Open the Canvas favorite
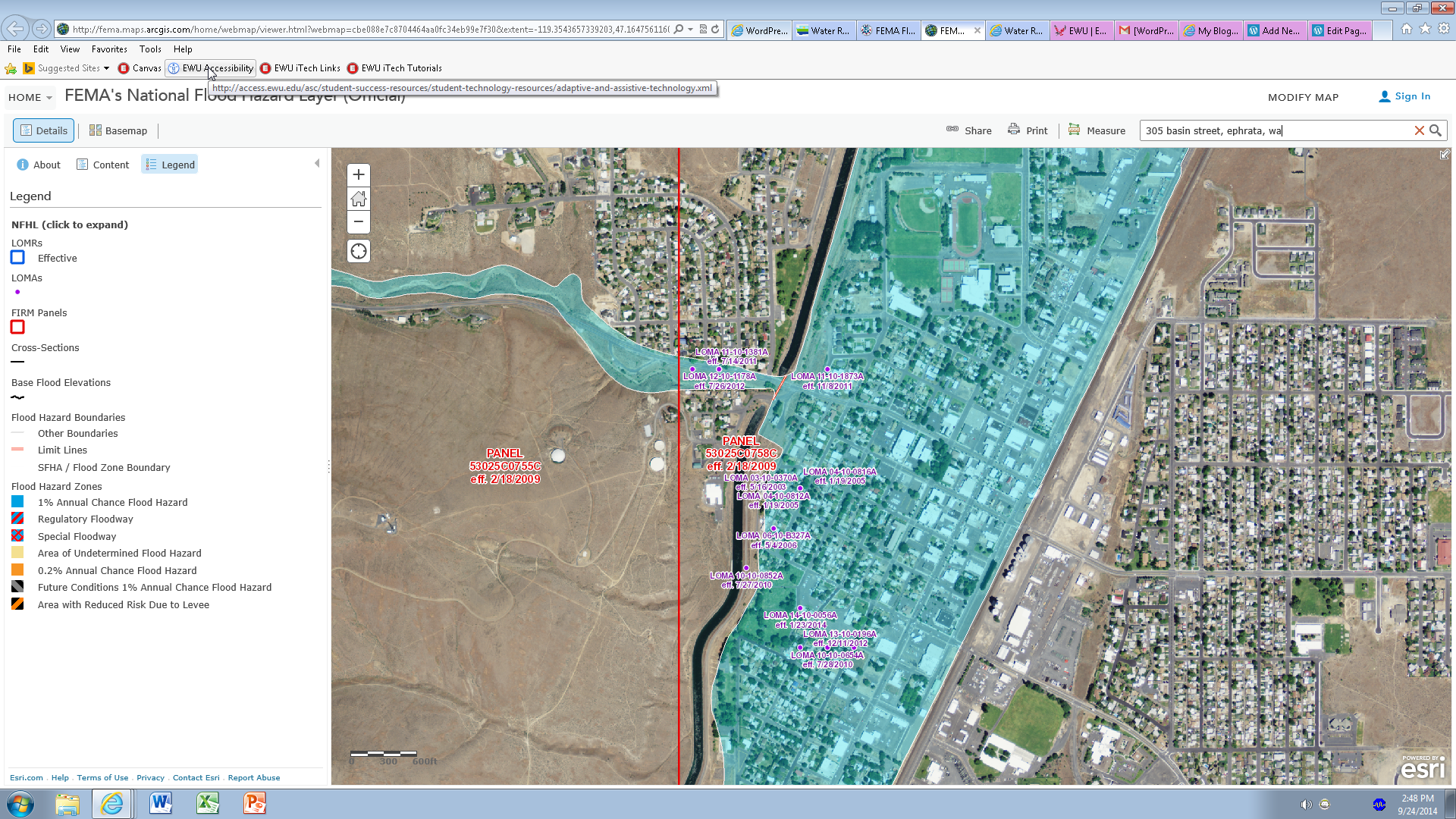 140,68
